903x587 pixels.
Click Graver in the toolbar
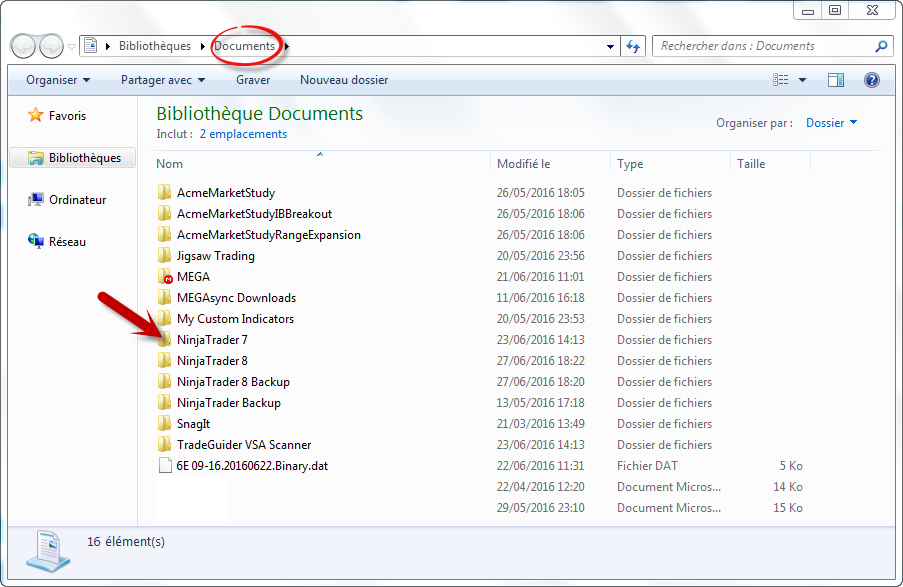[x=253, y=80]
